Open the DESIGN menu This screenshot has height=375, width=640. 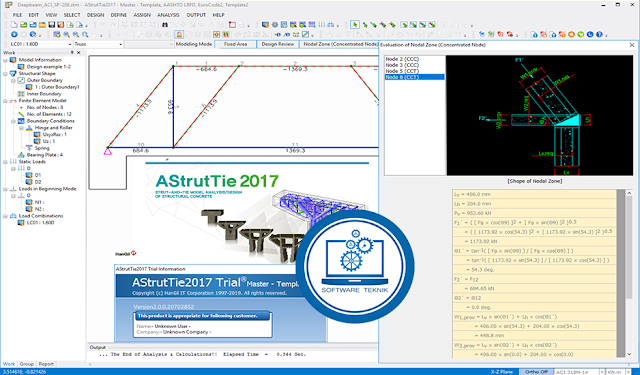coord(95,15)
